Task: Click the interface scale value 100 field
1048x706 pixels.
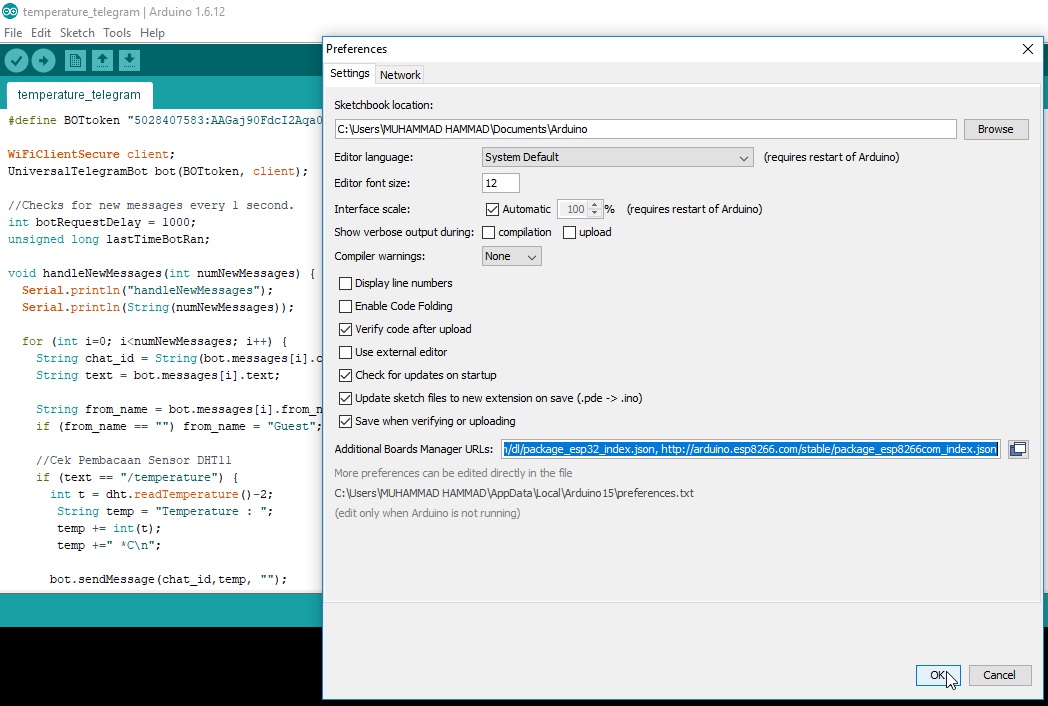Action: pos(573,209)
